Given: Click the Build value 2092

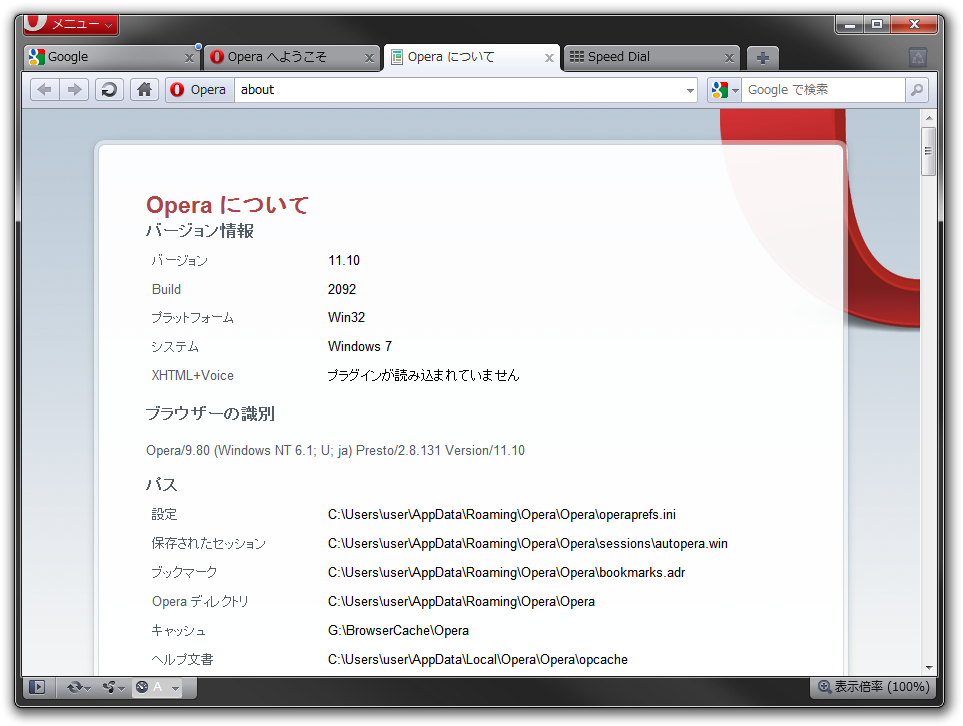Looking at the screenshot, I should (x=342, y=289).
